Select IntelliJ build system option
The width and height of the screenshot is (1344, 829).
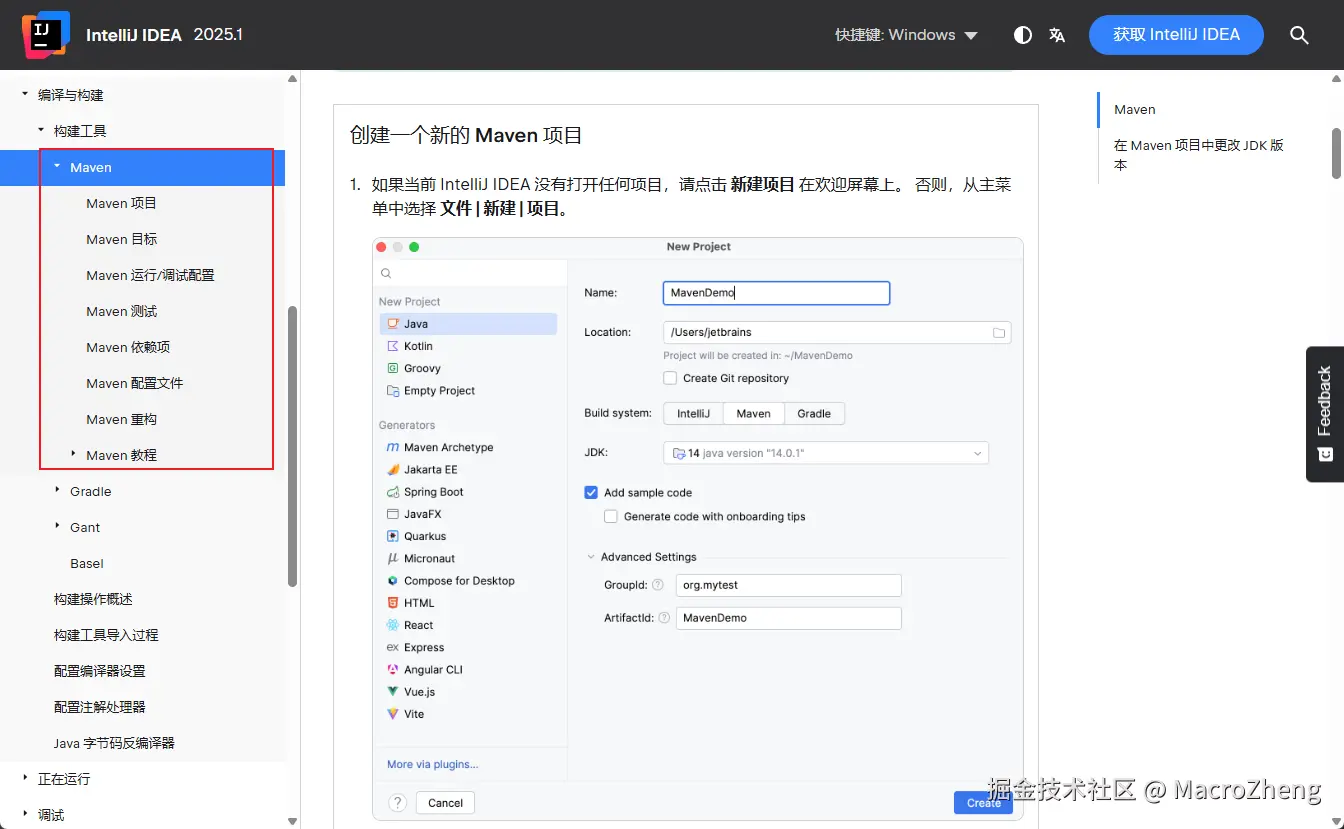693,413
